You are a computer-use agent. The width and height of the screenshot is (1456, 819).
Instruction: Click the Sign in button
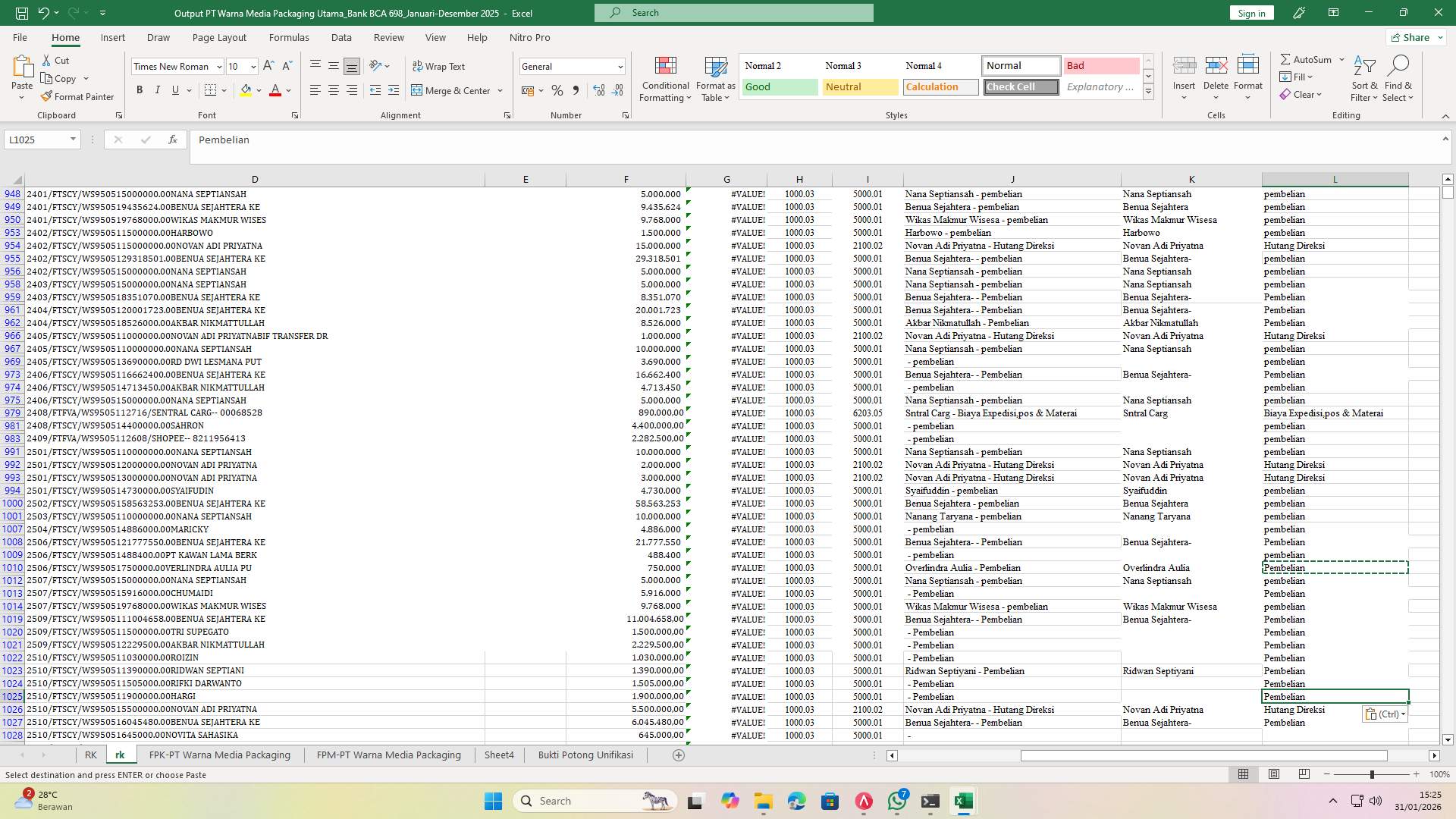pyautogui.click(x=1250, y=12)
